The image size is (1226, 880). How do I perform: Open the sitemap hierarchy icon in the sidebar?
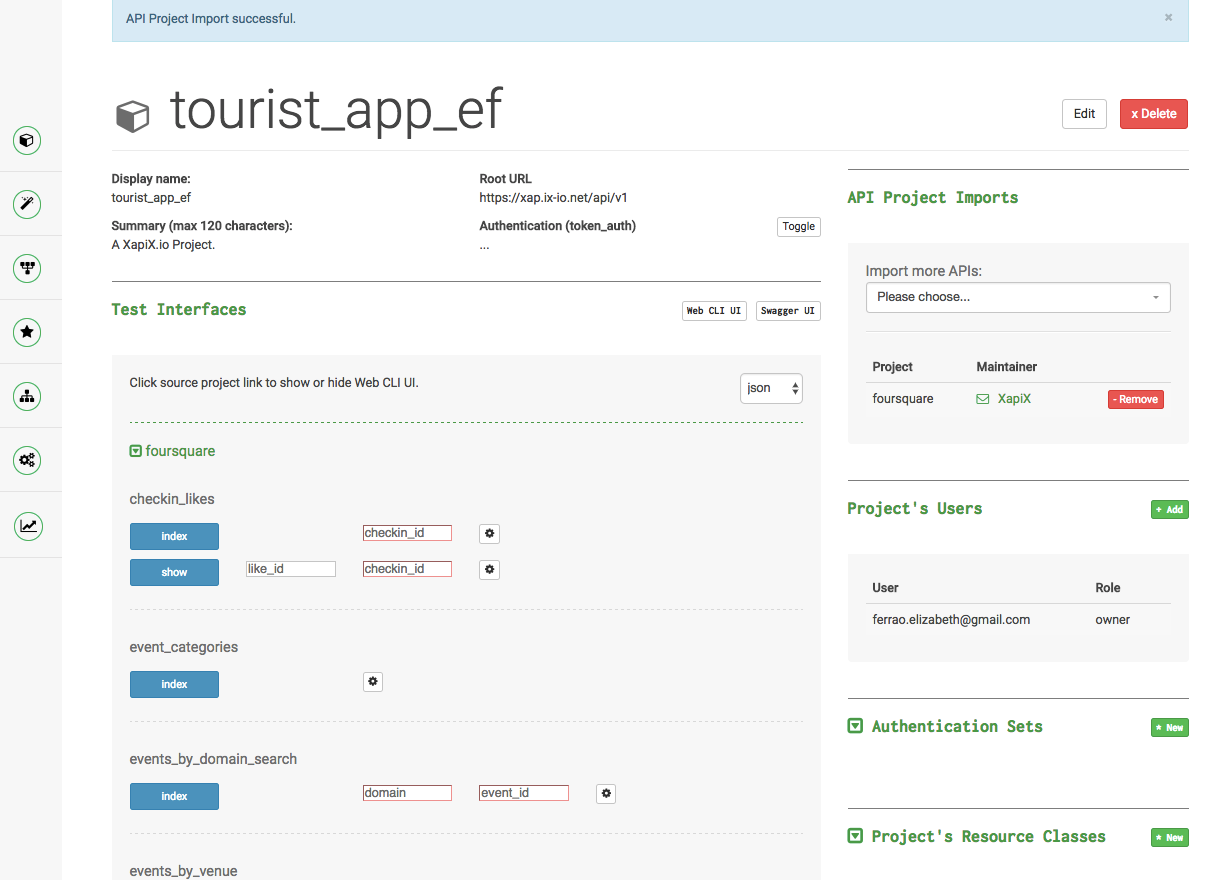pos(27,396)
